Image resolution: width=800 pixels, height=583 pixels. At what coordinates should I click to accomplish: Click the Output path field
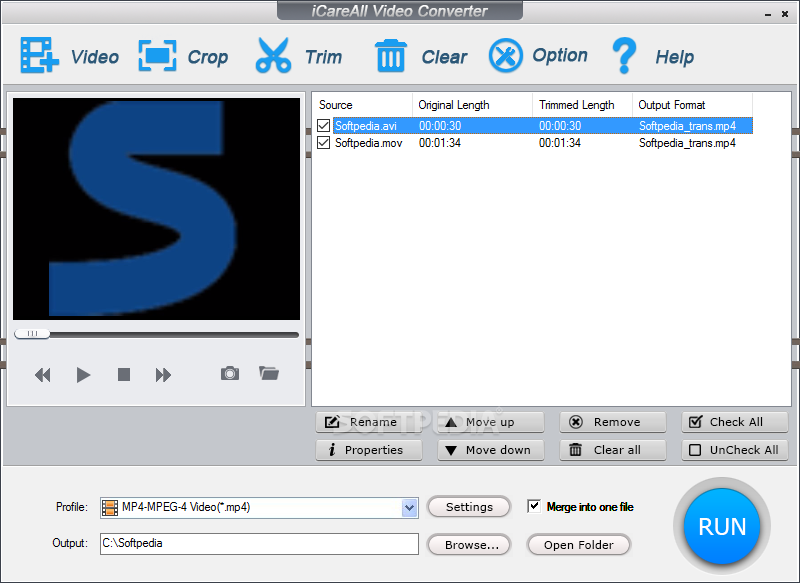(x=259, y=544)
